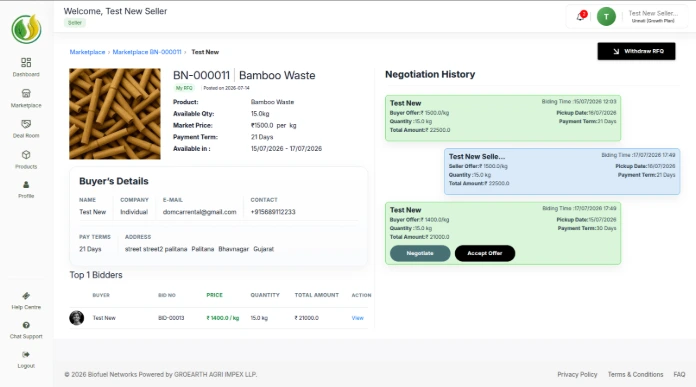The image size is (696, 387).
Task: Open the Deal Room icon
Action: [x=26, y=124]
